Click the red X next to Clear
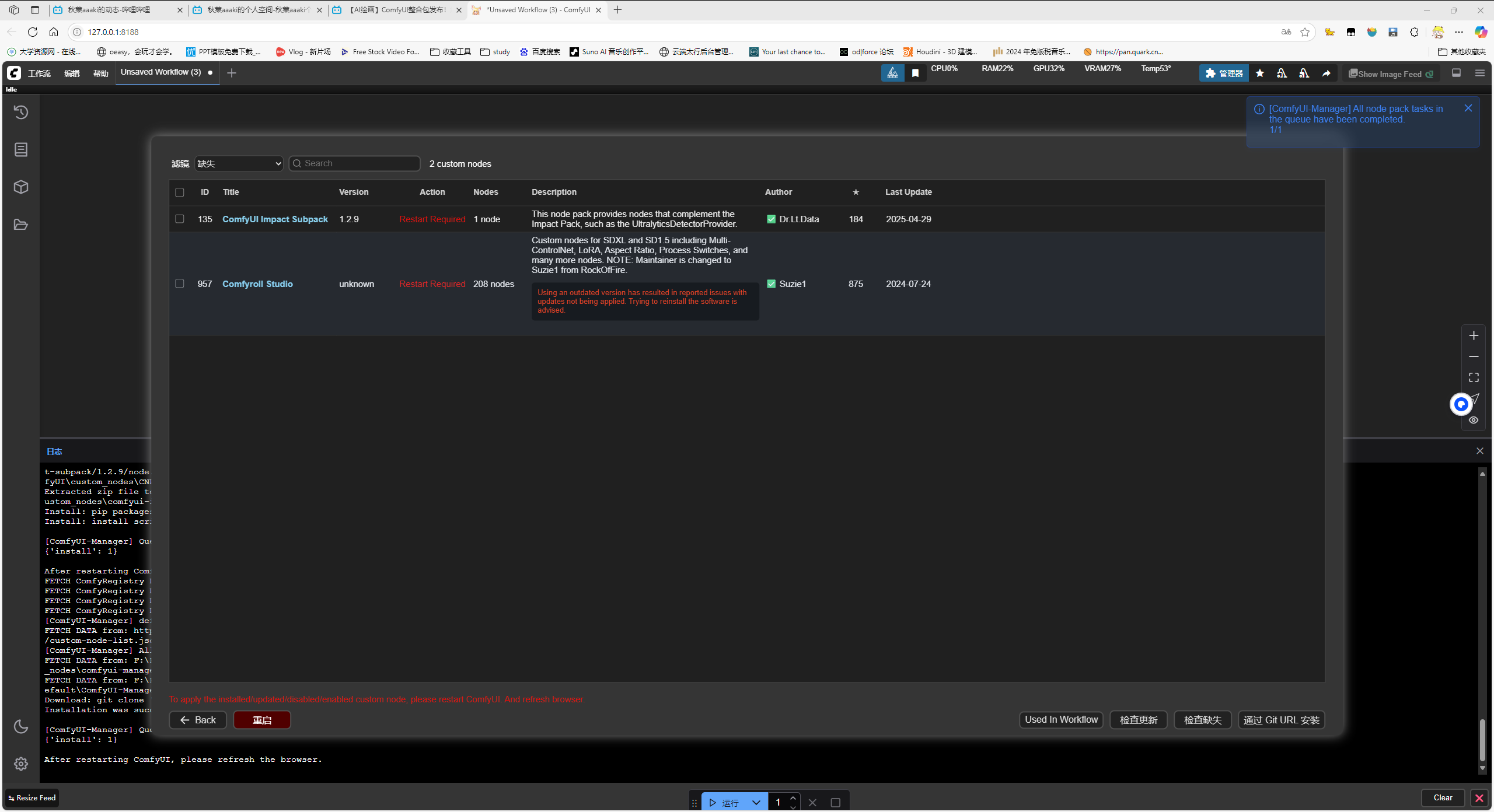The image size is (1494, 812). click(1479, 798)
